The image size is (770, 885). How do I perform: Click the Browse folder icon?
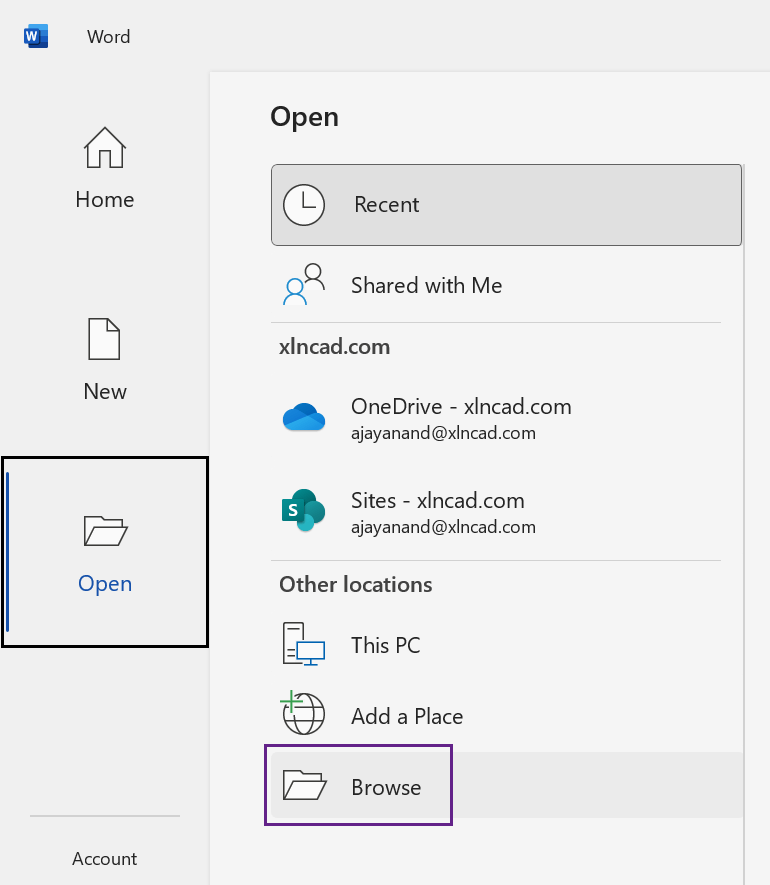pyautogui.click(x=305, y=785)
